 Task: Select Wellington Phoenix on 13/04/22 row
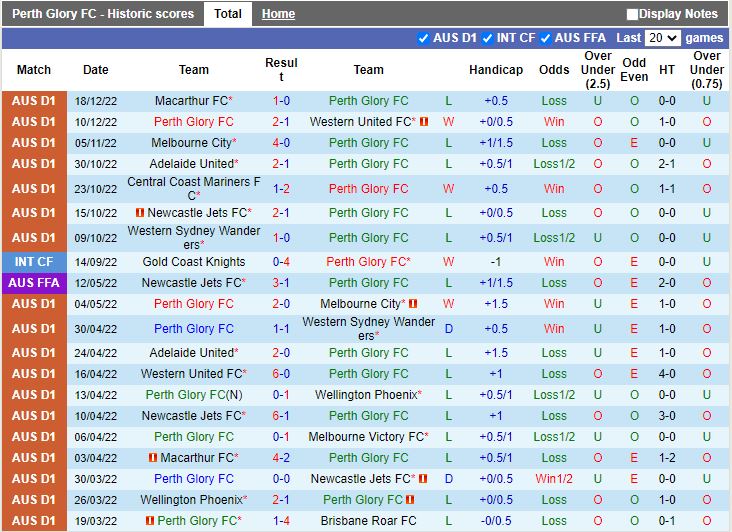pos(366,395)
